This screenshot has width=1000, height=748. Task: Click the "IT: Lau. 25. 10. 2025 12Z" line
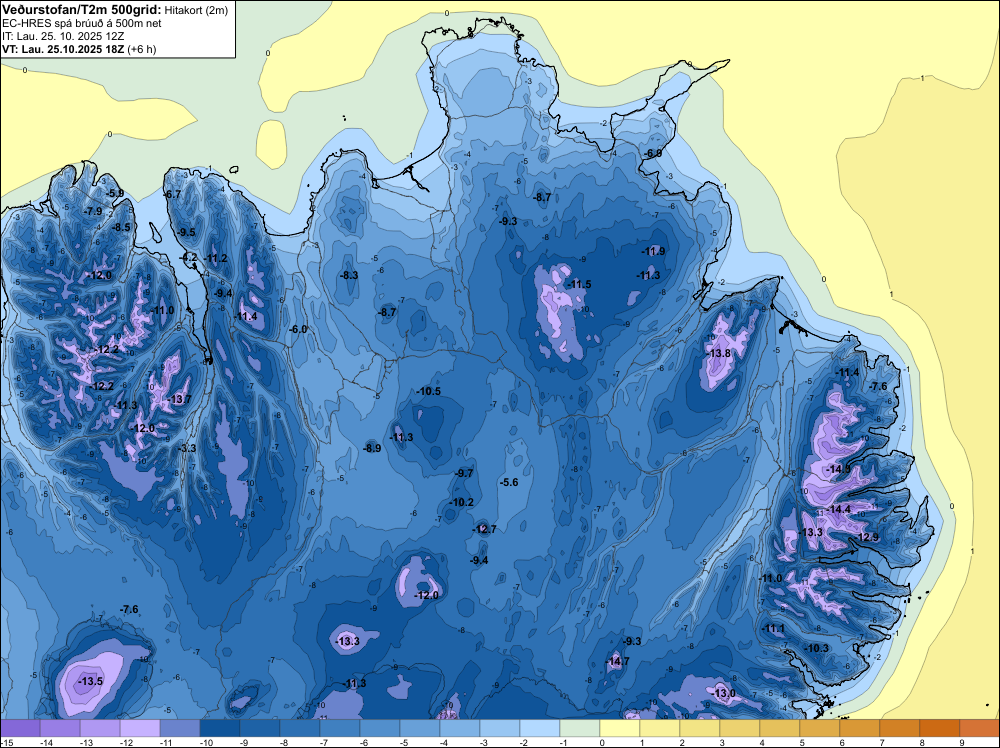pyautogui.click(x=63, y=36)
